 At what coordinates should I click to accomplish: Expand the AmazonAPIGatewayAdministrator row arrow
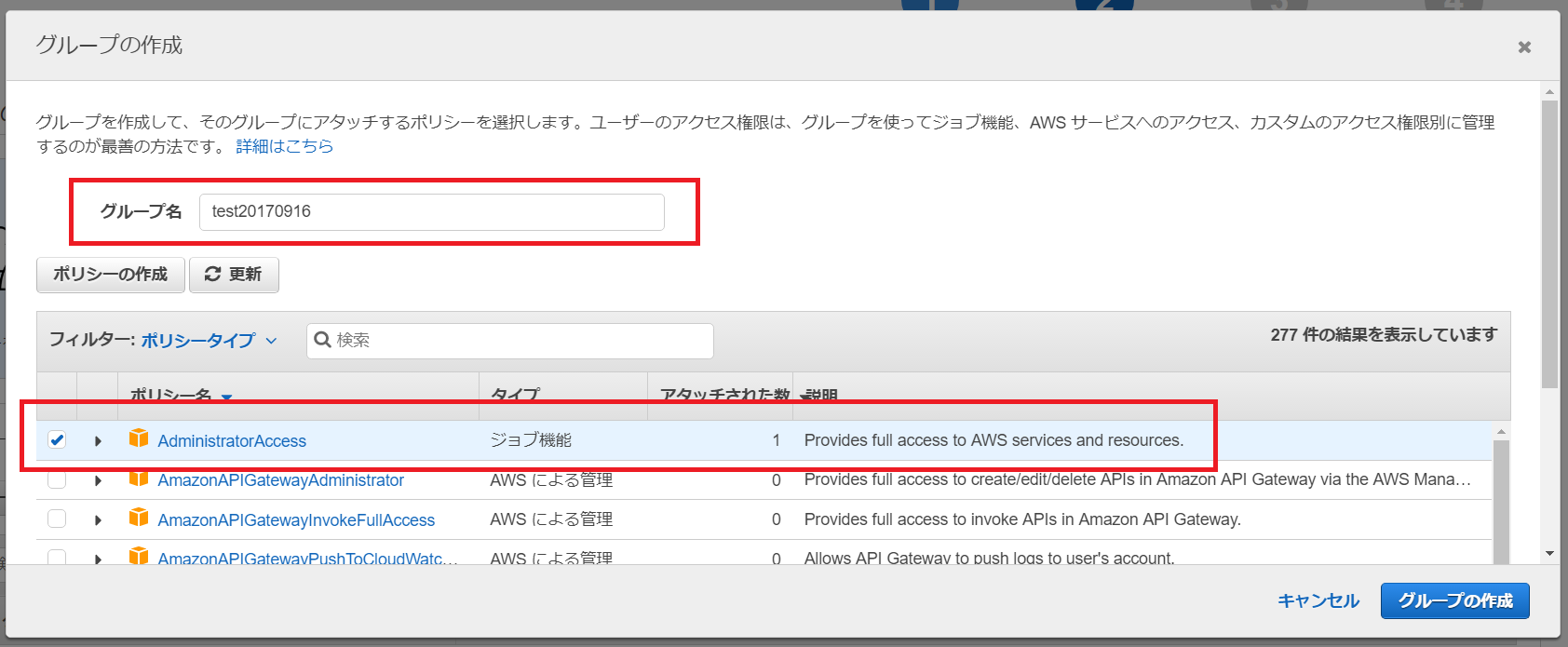(x=98, y=480)
